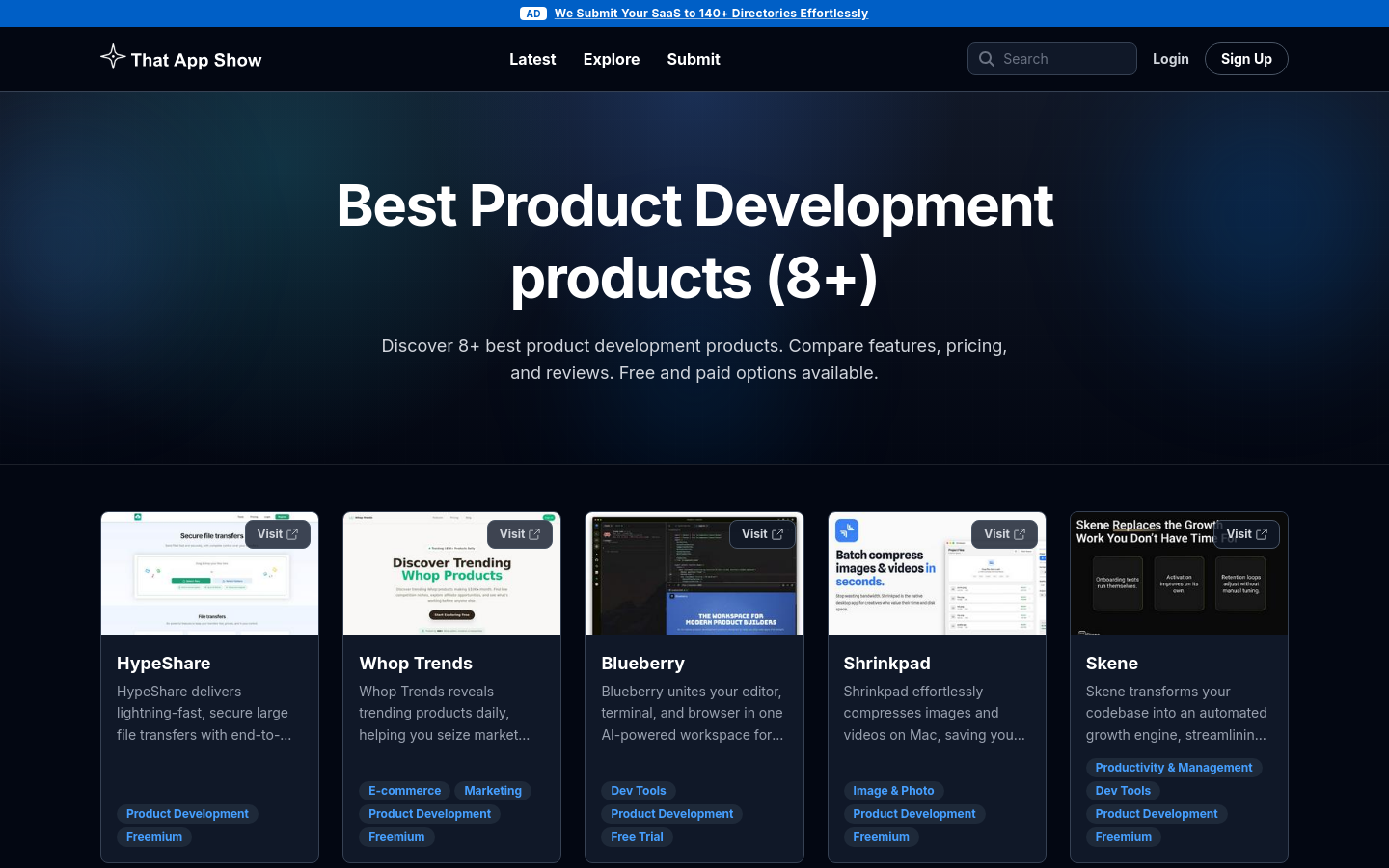Click the HypeShare description text
The width and height of the screenshot is (1389, 868).
[x=204, y=713]
